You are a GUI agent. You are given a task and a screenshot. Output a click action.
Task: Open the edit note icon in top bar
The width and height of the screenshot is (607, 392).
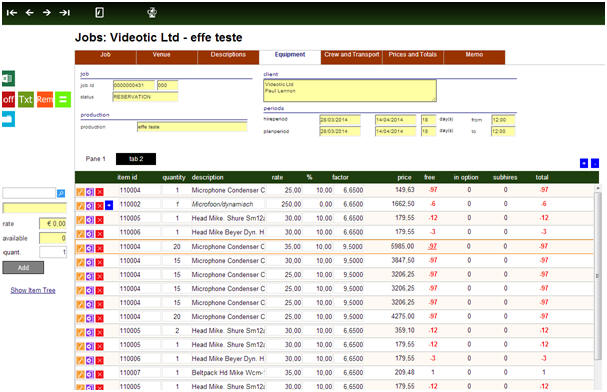[99, 13]
